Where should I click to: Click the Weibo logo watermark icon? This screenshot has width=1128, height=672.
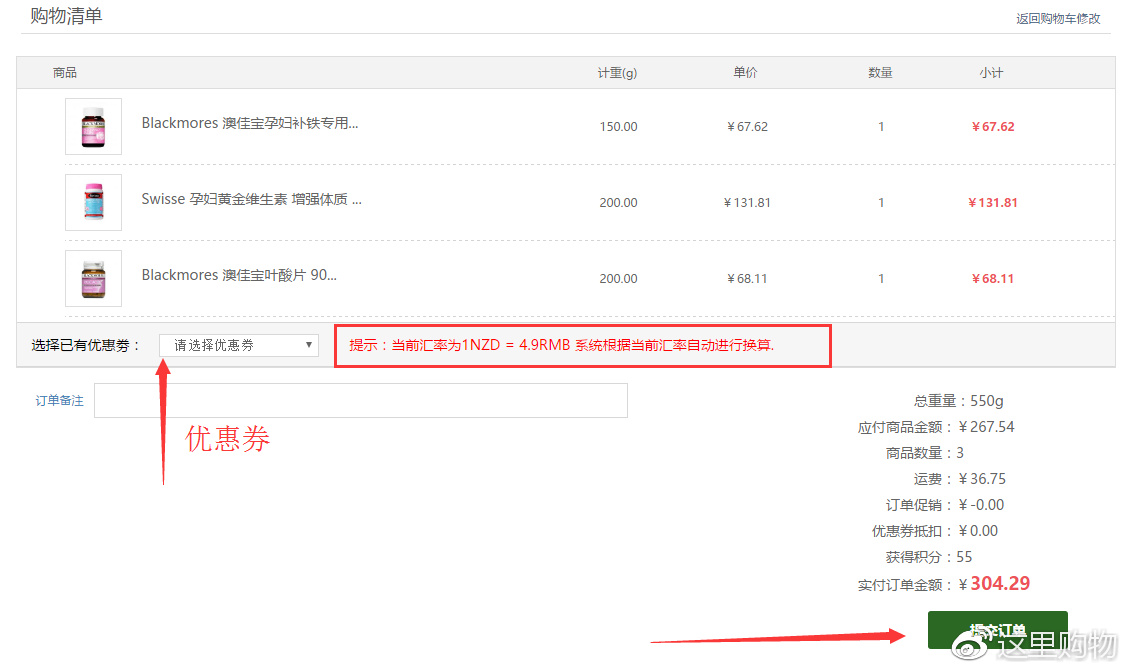point(969,645)
